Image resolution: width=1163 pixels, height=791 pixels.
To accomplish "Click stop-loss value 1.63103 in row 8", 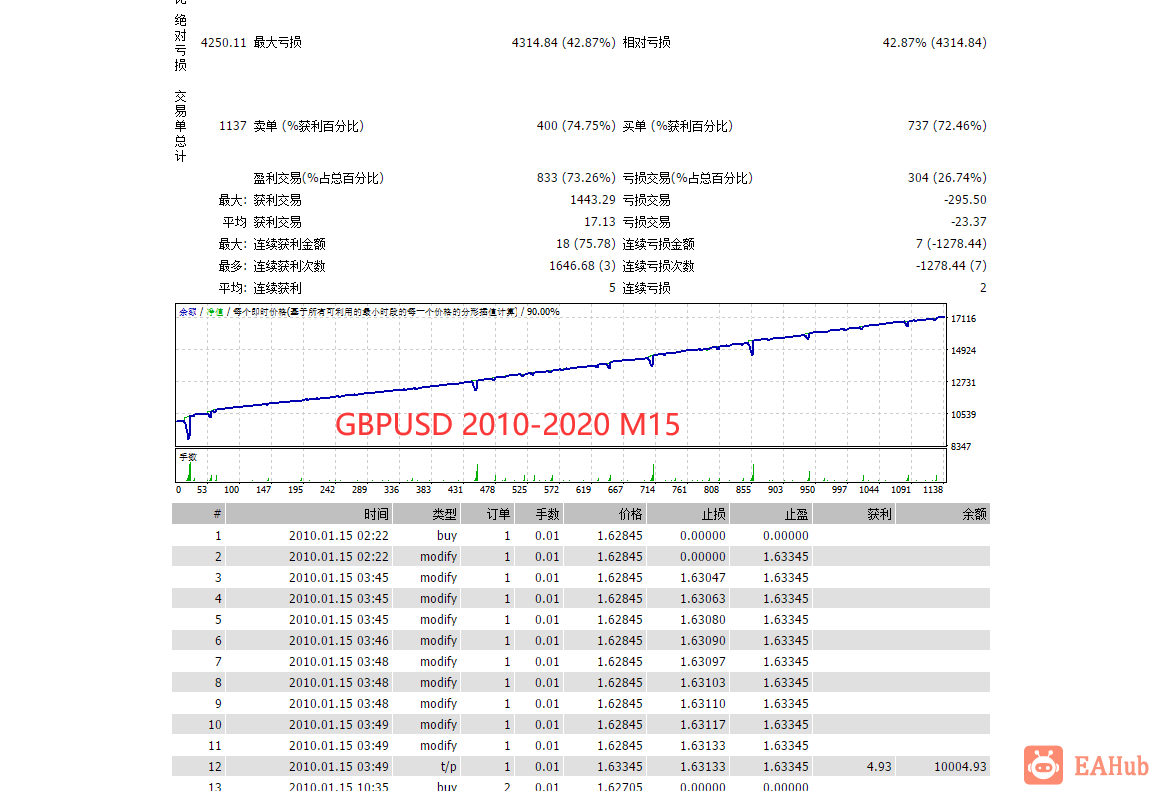I will (702, 683).
